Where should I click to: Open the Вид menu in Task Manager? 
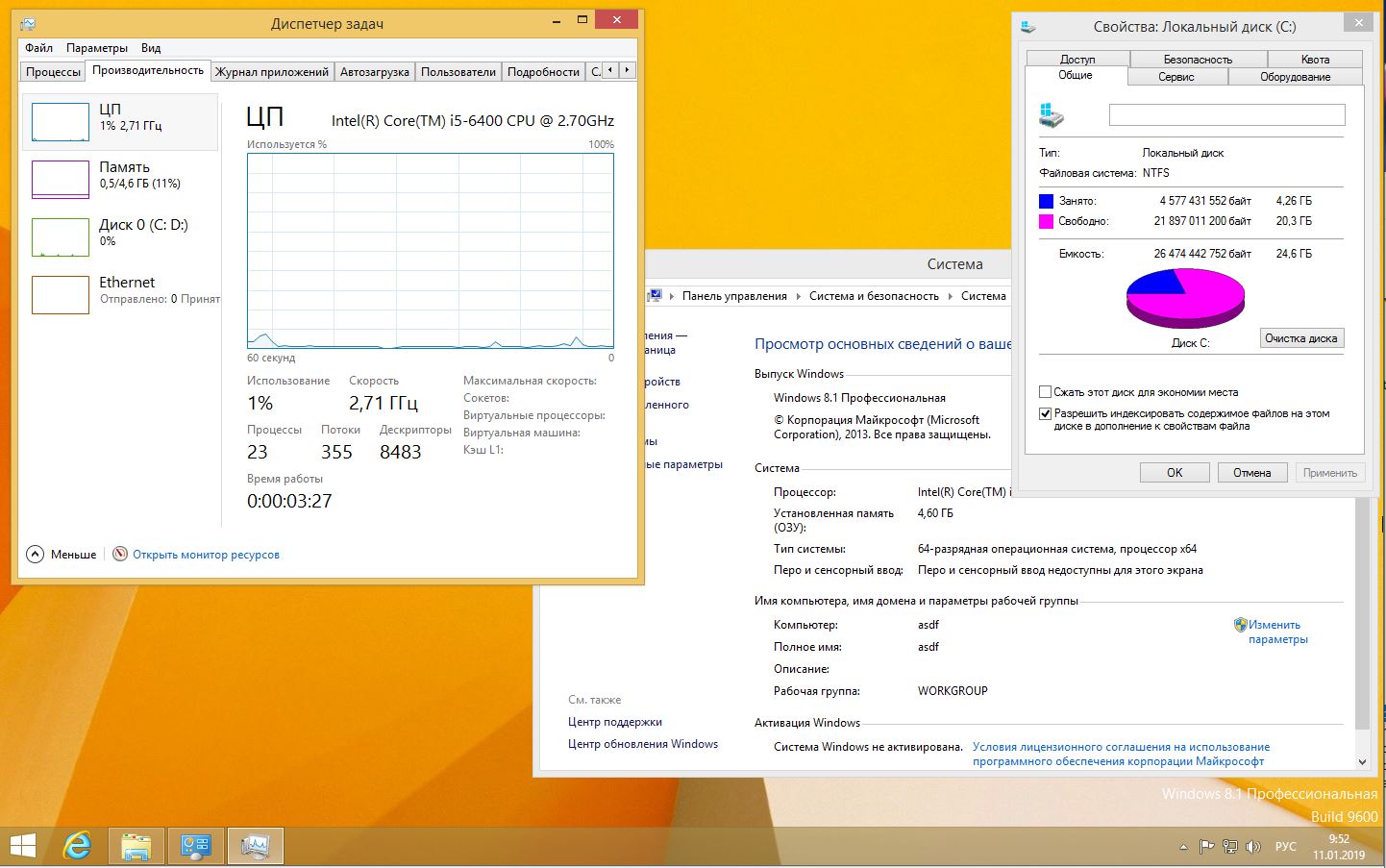[151, 47]
